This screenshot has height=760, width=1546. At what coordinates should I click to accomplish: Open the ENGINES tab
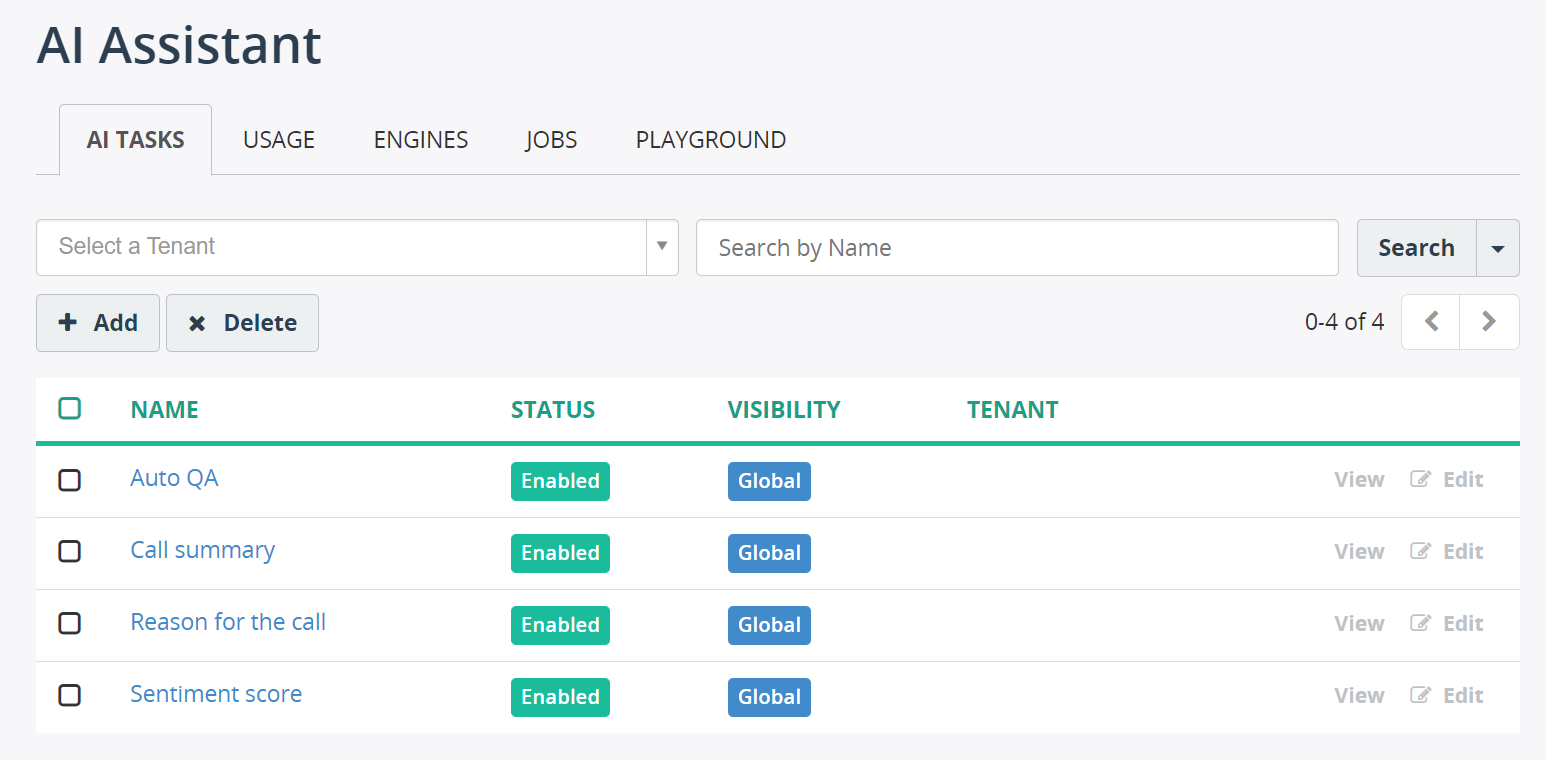[421, 140]
